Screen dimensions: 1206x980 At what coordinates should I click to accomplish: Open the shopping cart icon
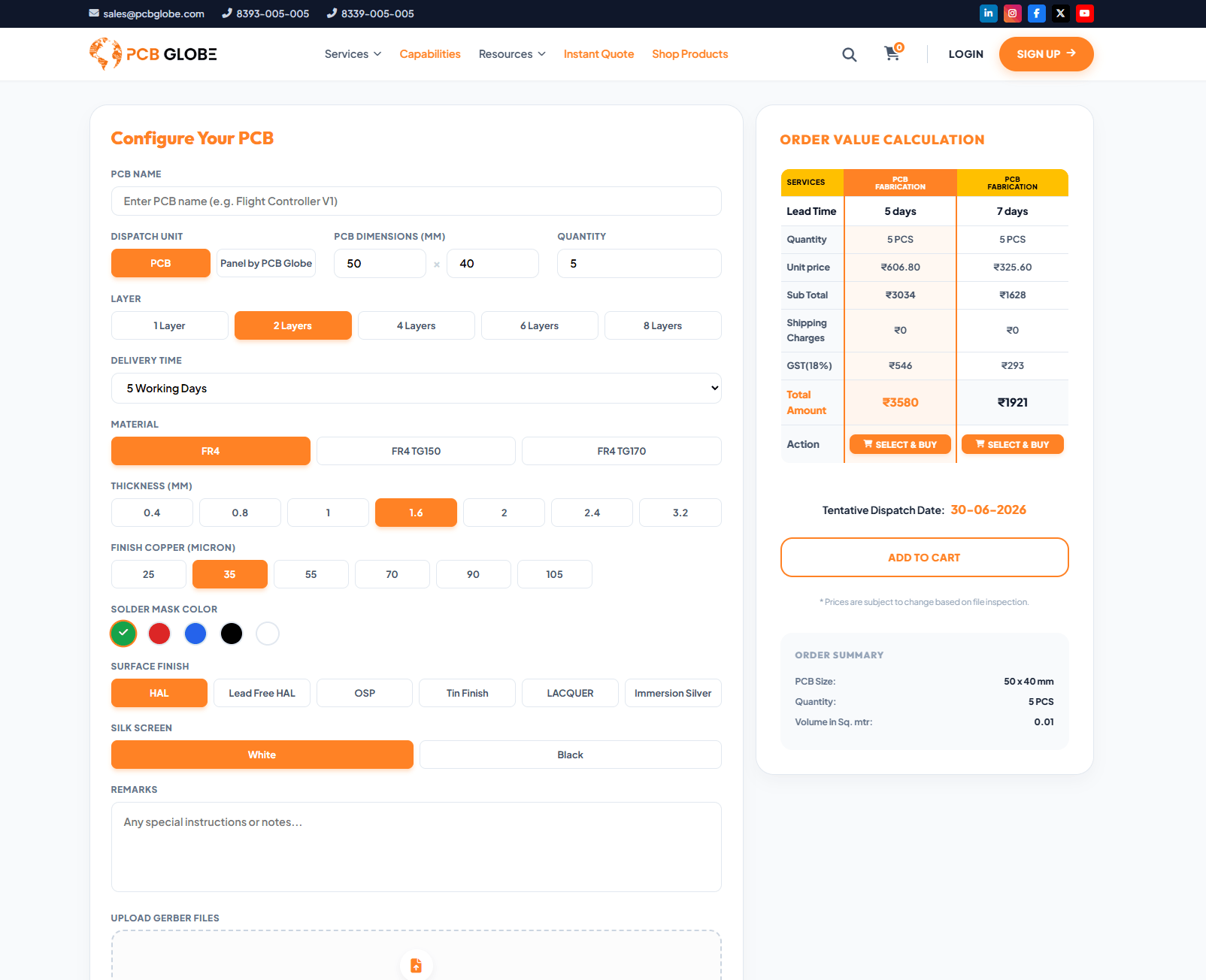point(892,53)
